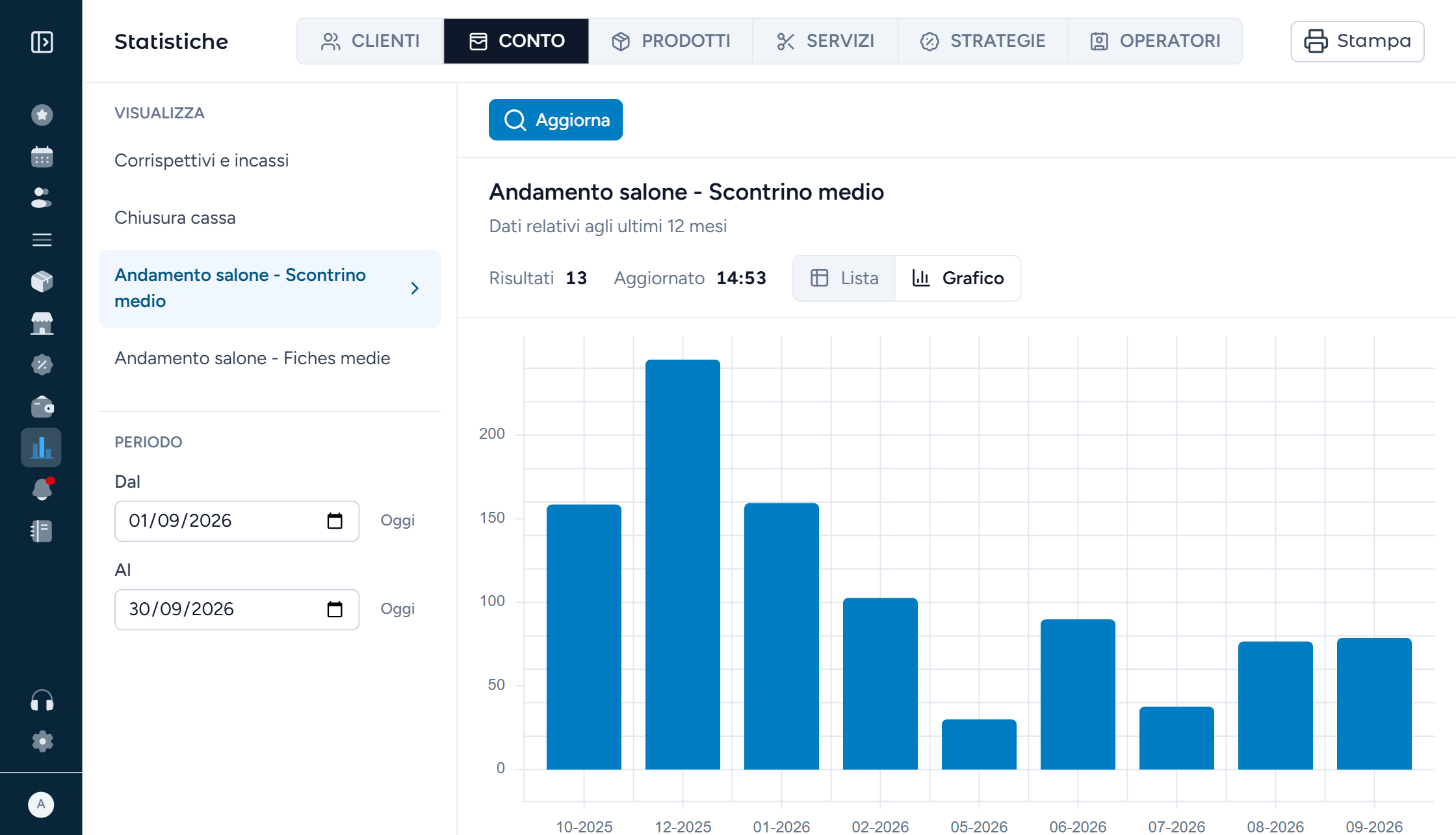Image resolution: width=1456 pixels, height=835 pixels.
Task: Open the support headphones icon
Action: click(42, 700)
